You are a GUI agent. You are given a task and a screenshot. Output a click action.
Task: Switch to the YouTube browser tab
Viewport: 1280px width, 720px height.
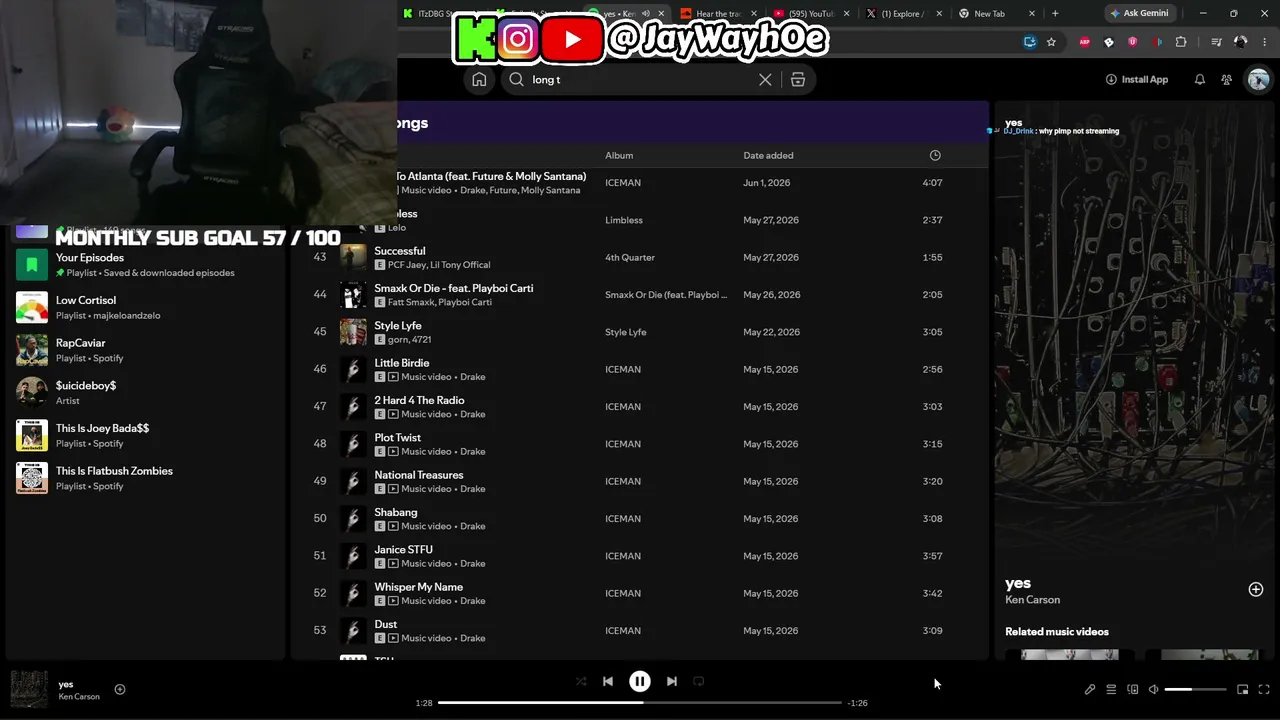pos(813,14)
